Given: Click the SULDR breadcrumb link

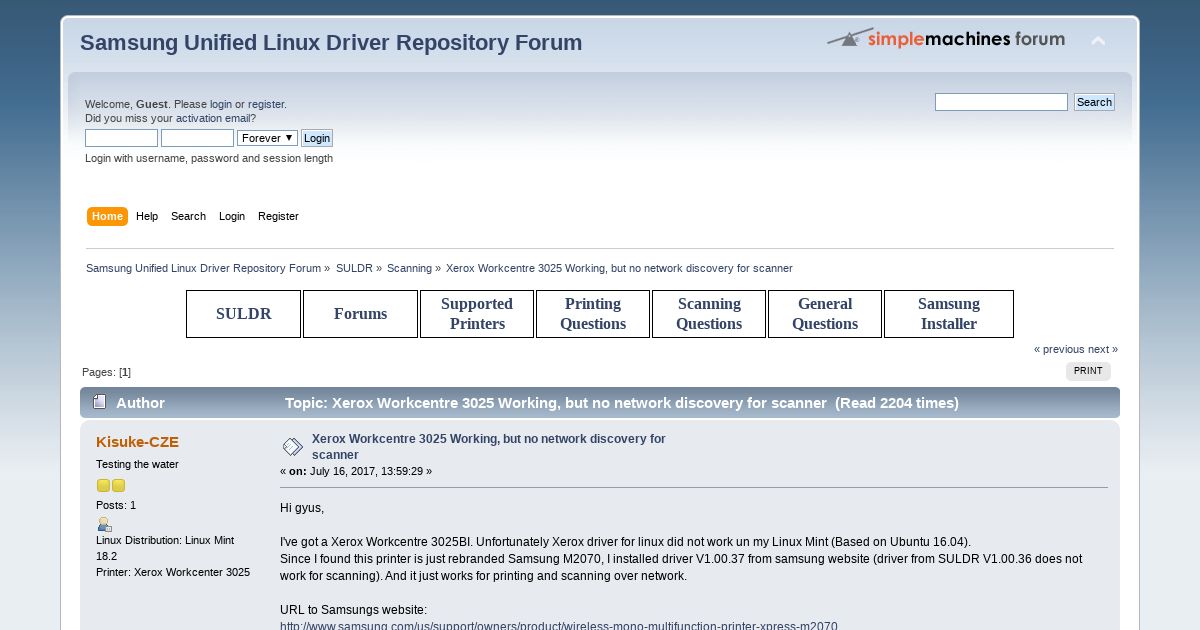Looking at the screenshot, I should (354, 268).
